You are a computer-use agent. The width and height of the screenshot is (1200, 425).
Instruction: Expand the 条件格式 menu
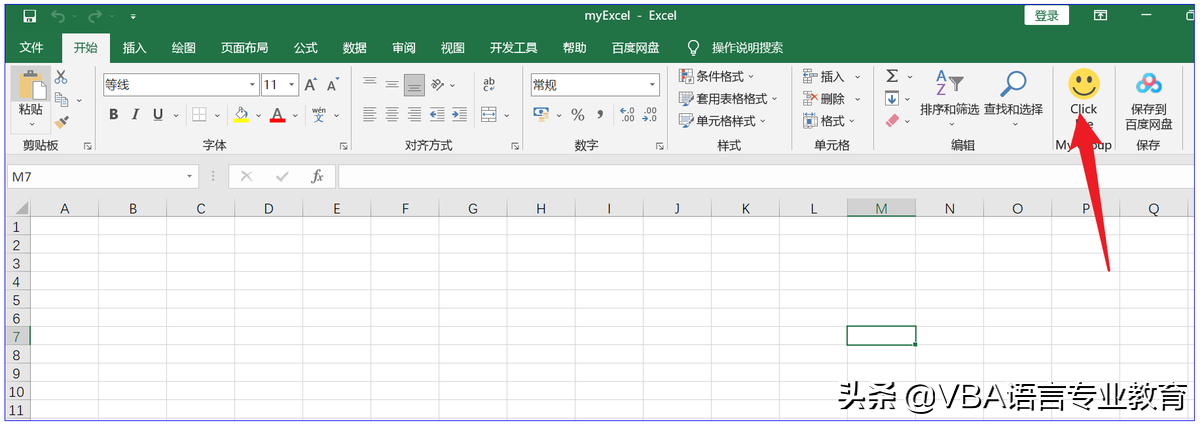tap(717, 76)
